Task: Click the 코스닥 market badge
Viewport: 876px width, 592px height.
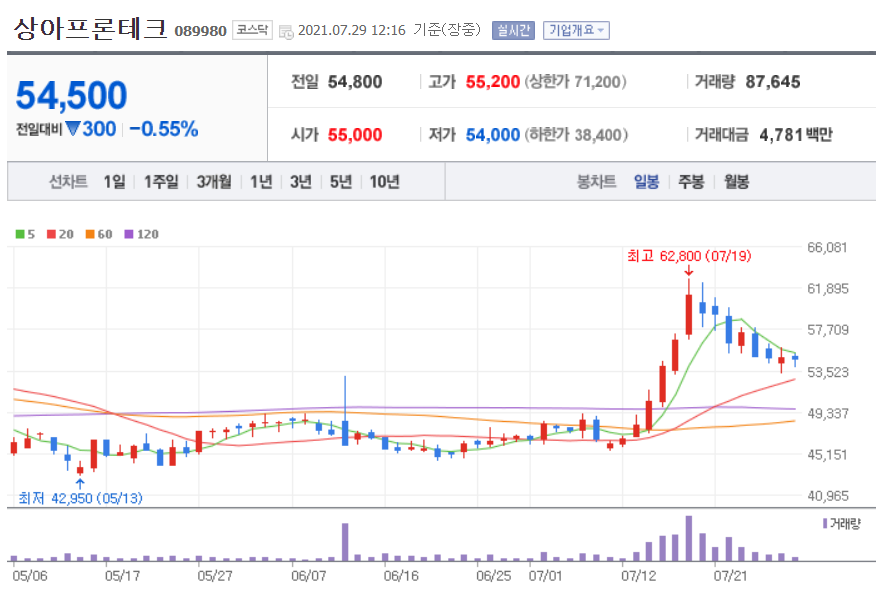Action: tap(252, 30)
